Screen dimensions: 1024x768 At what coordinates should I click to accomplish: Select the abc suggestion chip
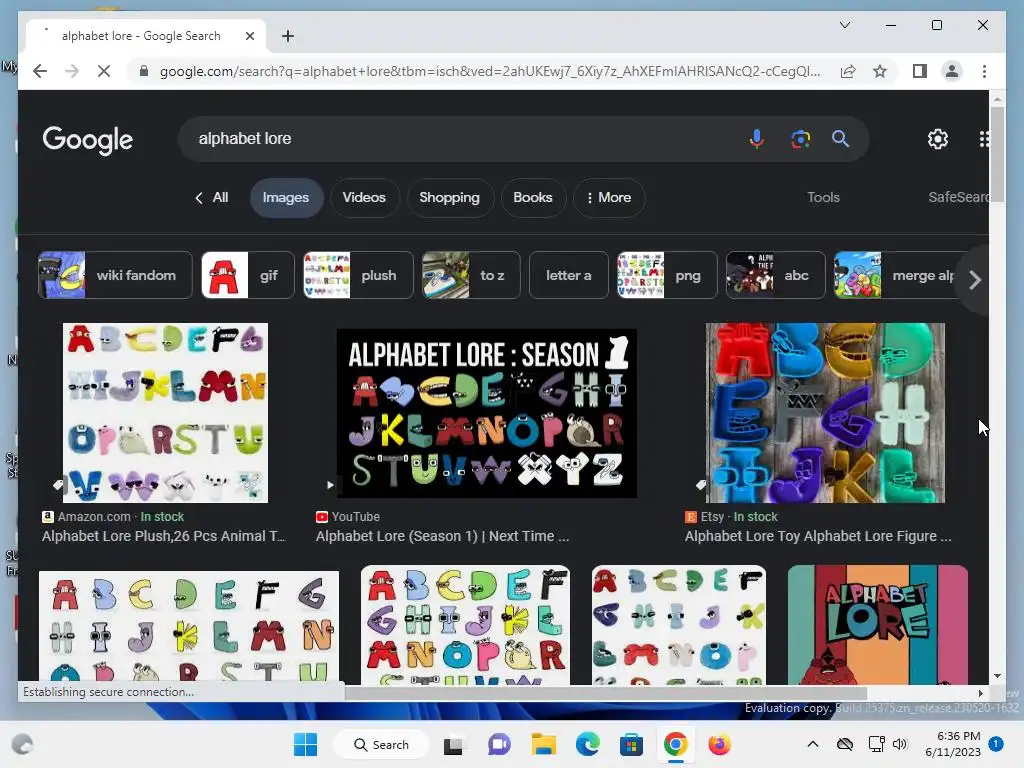point(775,275)
